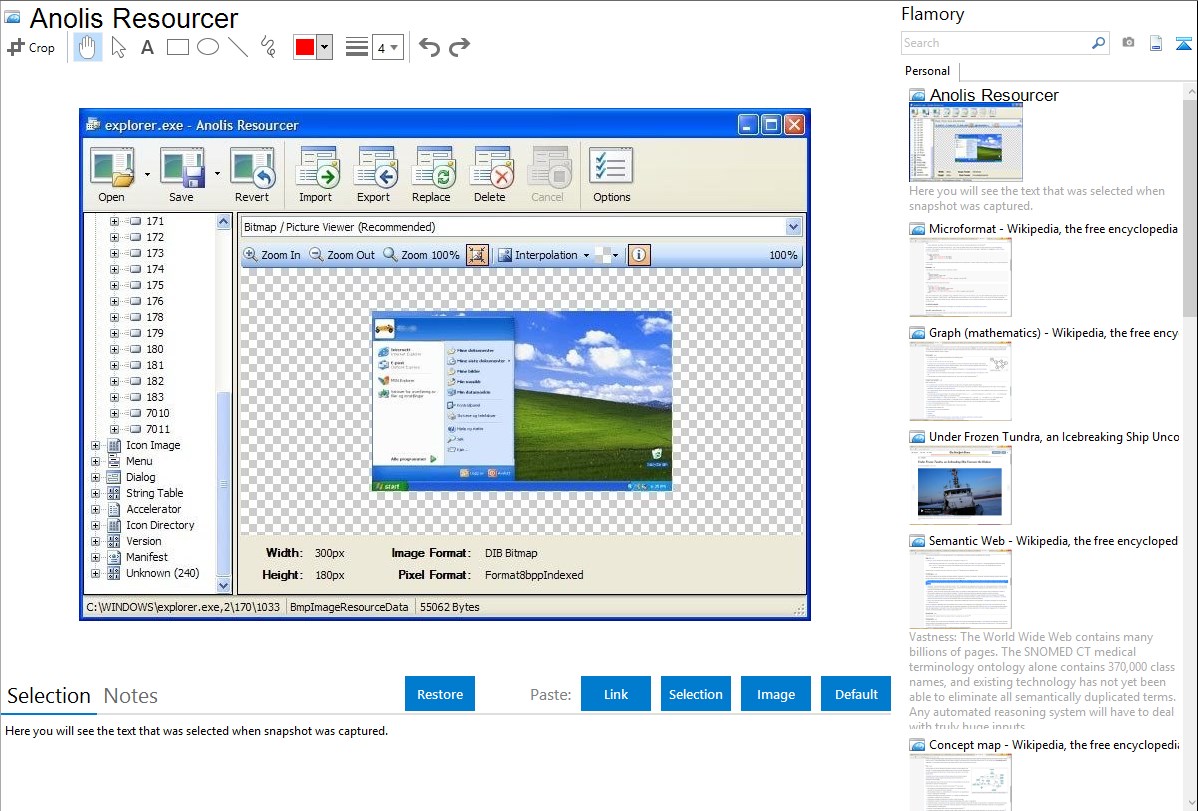Image resolution: width=1198 pixels, height=811 pixels.
Task: Click the Windows XP bitmap preview image
Action: [522, 401]
